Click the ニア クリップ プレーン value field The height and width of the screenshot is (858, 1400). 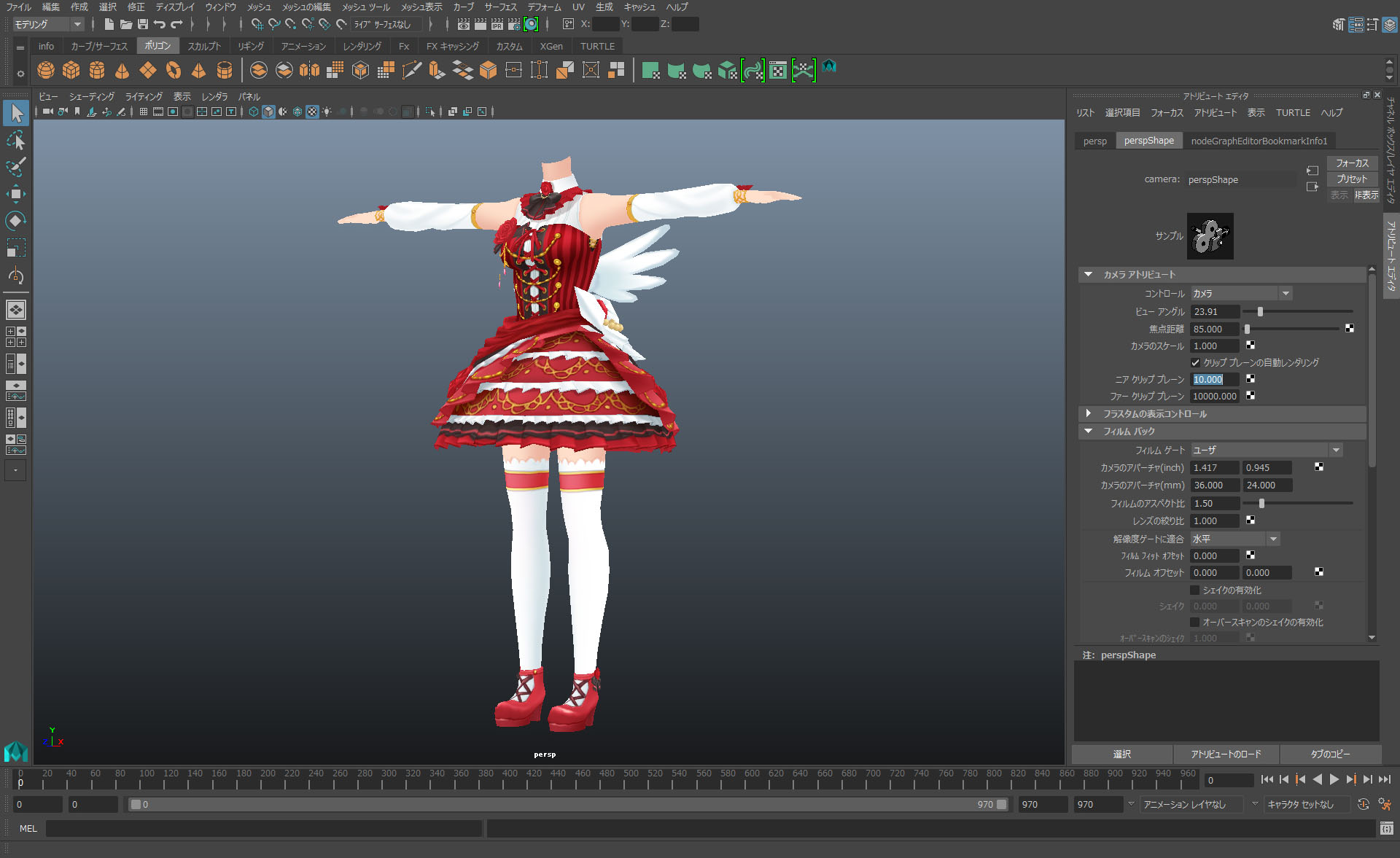click(x=1214, y=379)
